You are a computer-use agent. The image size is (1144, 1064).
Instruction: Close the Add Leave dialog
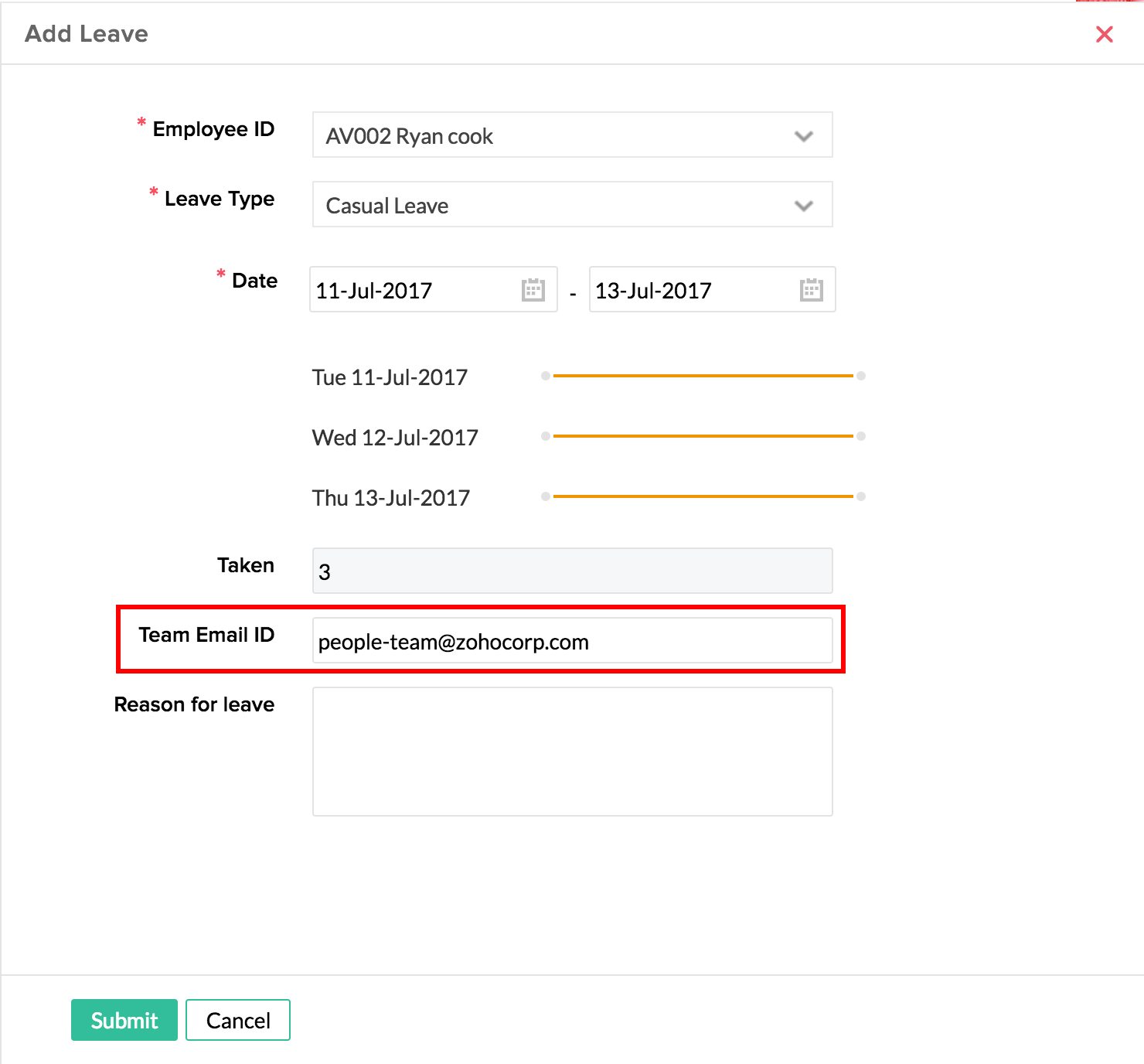tap(1105, 34)
